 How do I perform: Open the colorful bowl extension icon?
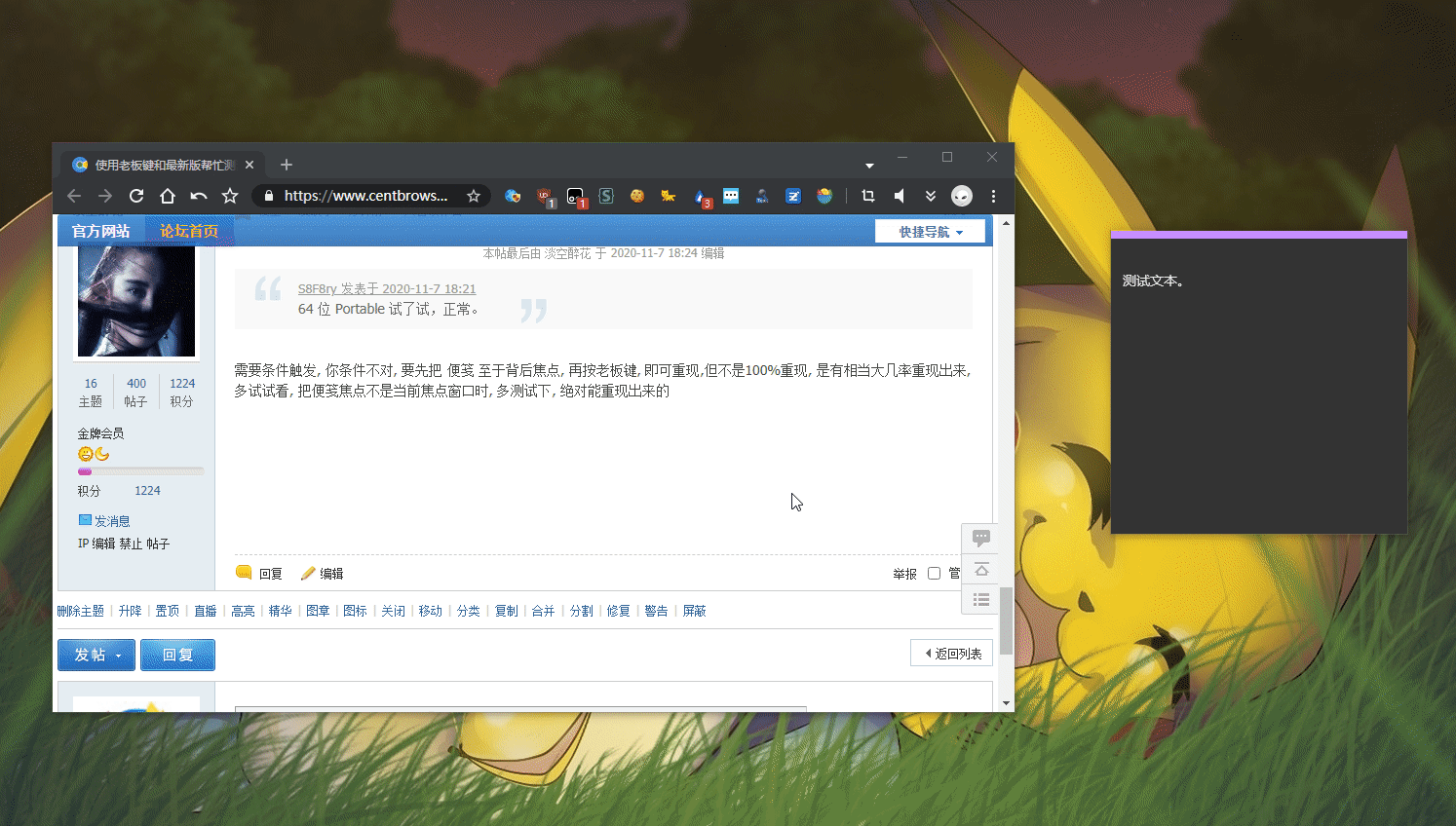click(x=824, y=196)
